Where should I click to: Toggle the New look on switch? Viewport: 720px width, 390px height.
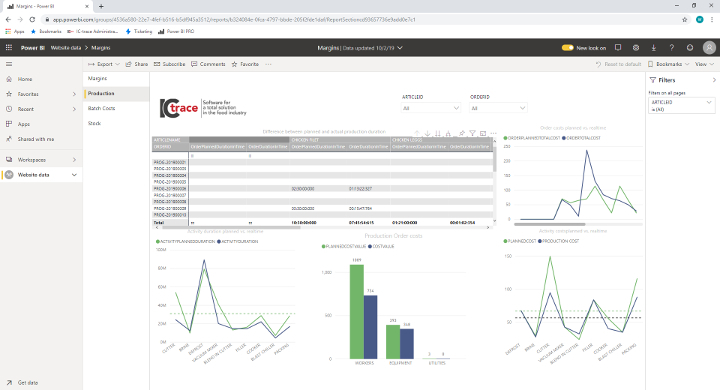(x=568, y=48)
